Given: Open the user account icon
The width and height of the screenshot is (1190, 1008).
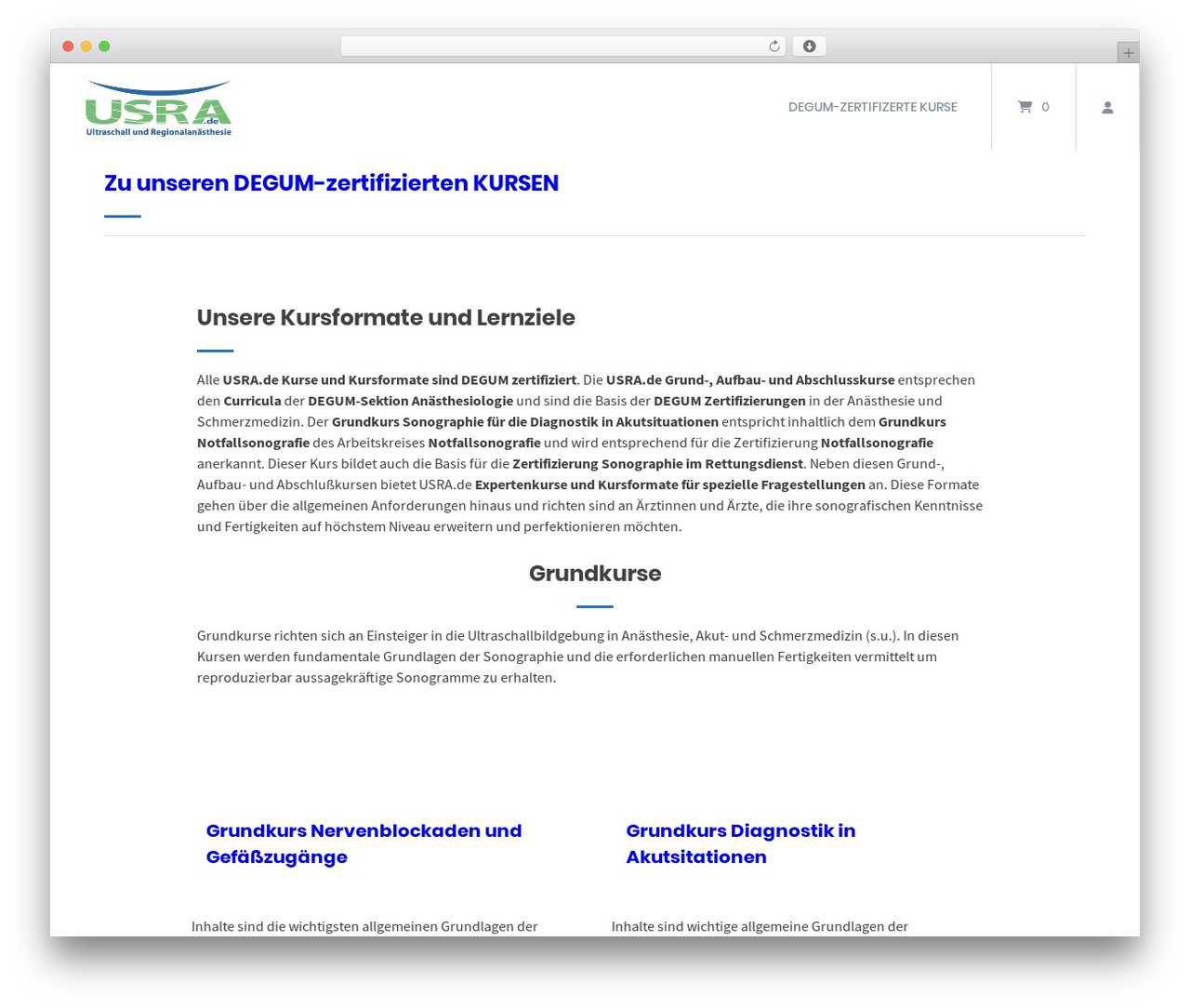Looking at the screenshot, I should click(1107, 107).
